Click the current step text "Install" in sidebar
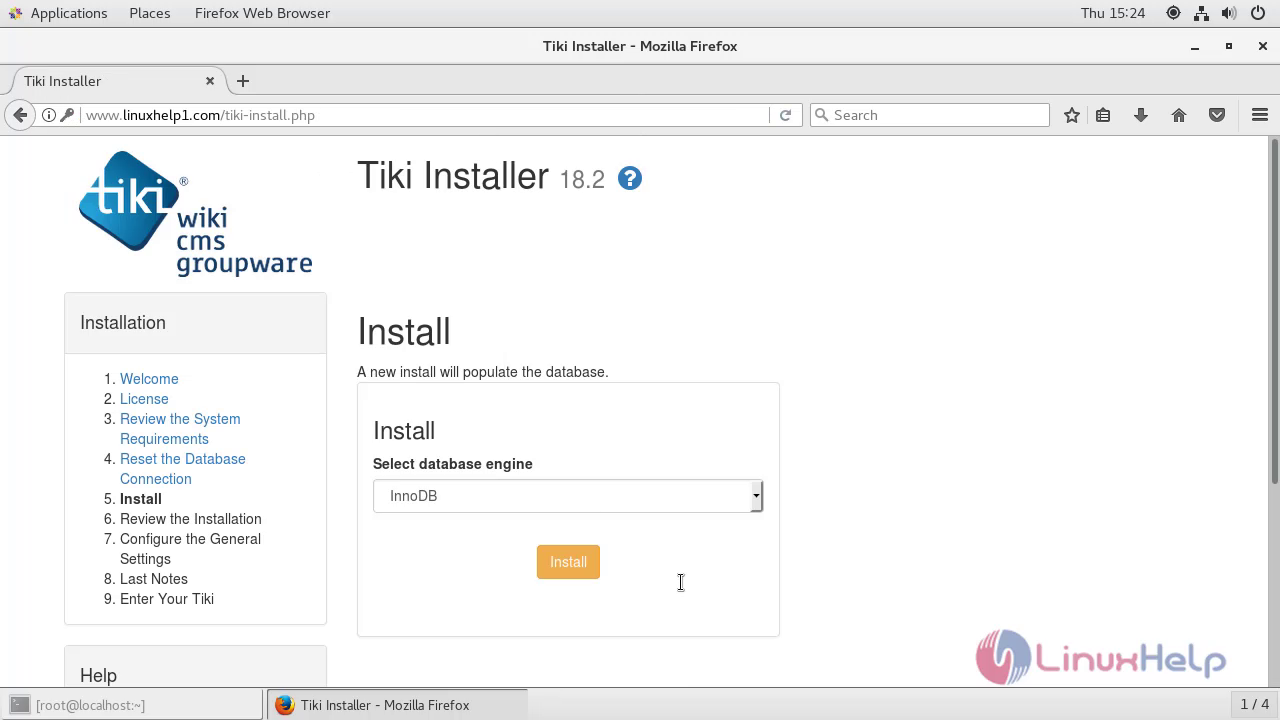 140,499
